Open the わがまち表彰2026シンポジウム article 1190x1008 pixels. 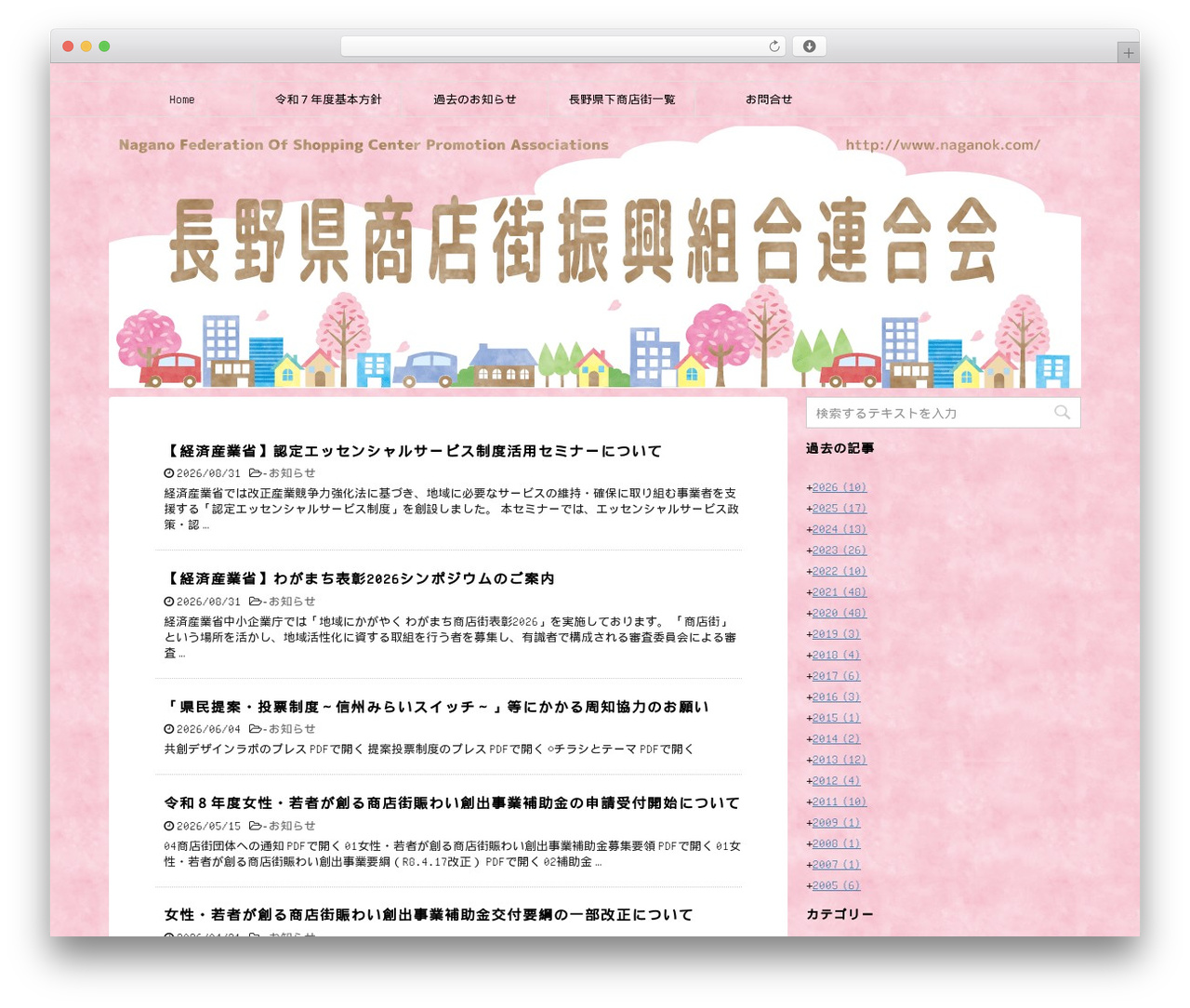(x=359, y=578)
